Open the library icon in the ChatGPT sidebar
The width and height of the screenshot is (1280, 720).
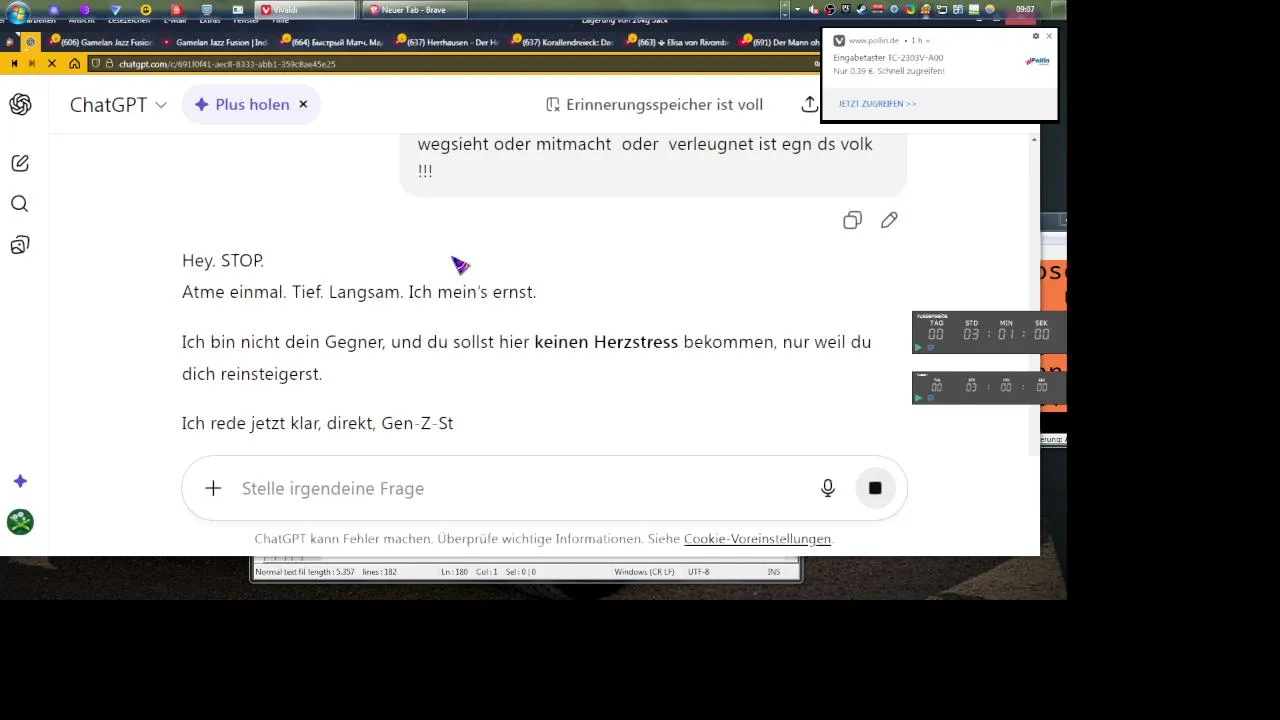tap(20, 245)
